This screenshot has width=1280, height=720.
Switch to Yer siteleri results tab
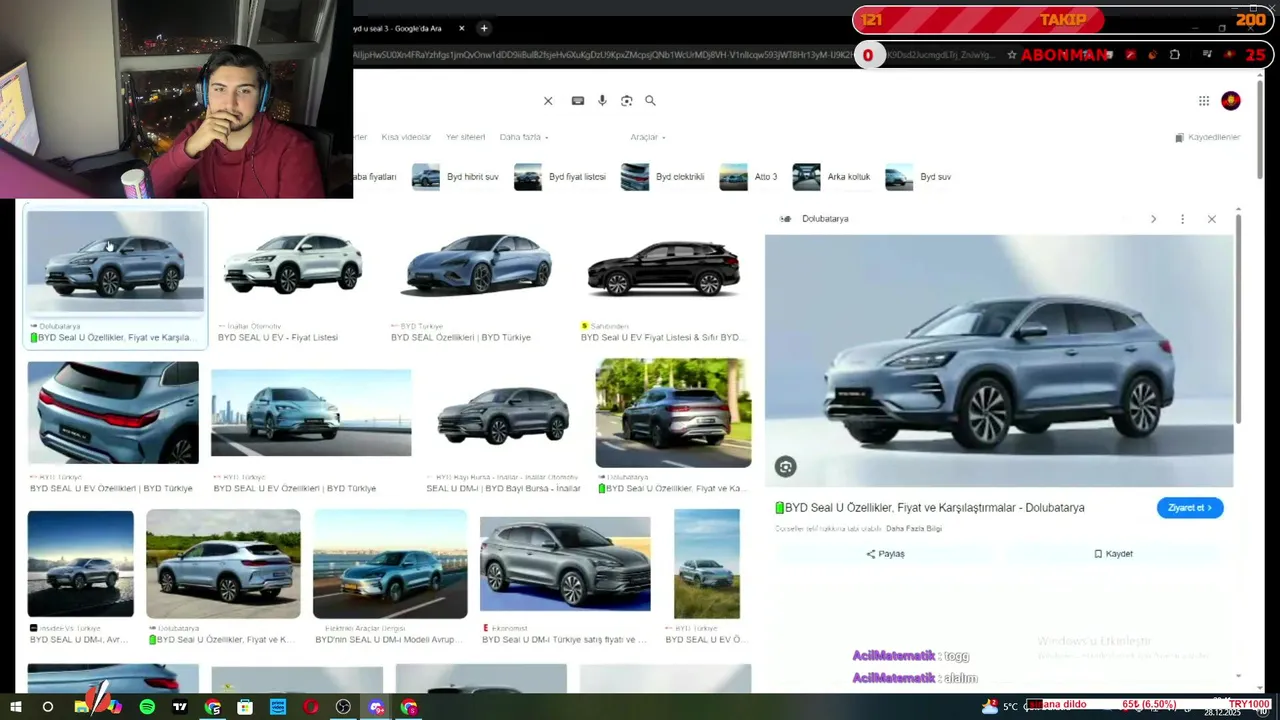(465, 137)
